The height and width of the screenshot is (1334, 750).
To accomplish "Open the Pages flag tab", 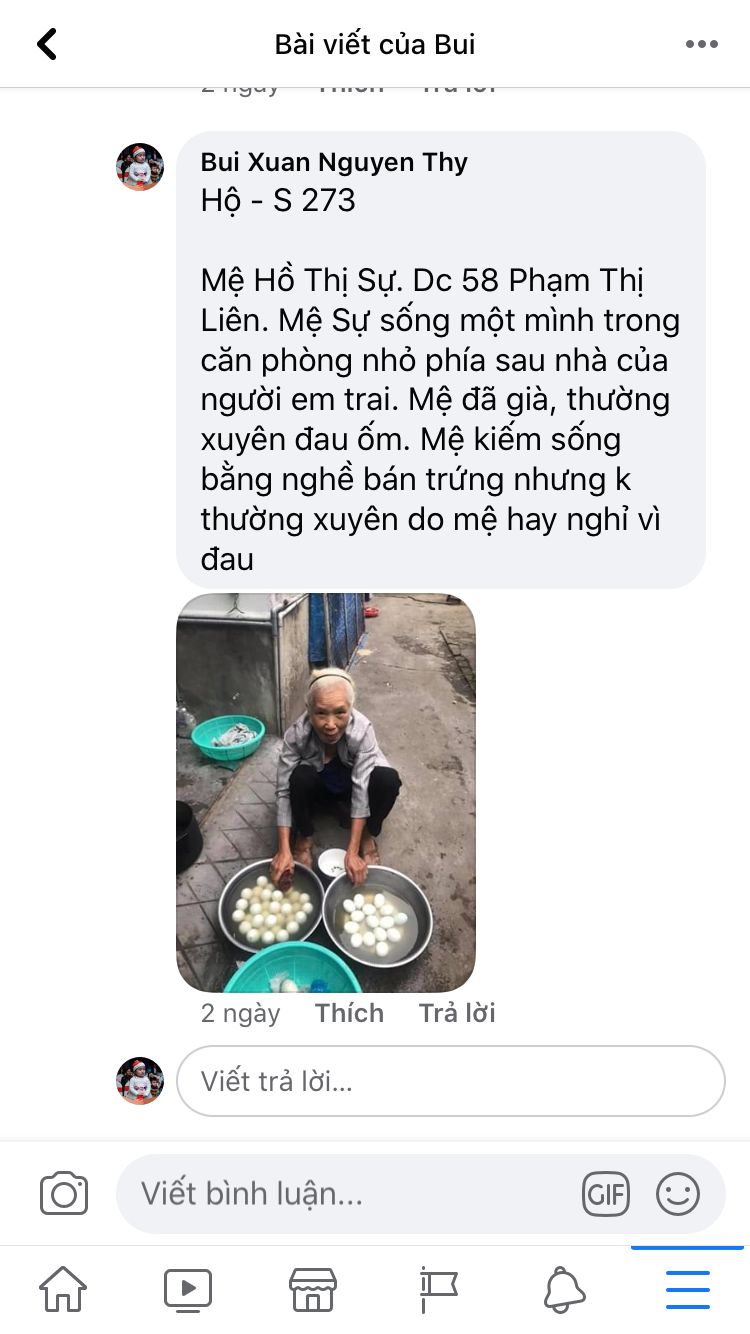I will (438, 1290).
